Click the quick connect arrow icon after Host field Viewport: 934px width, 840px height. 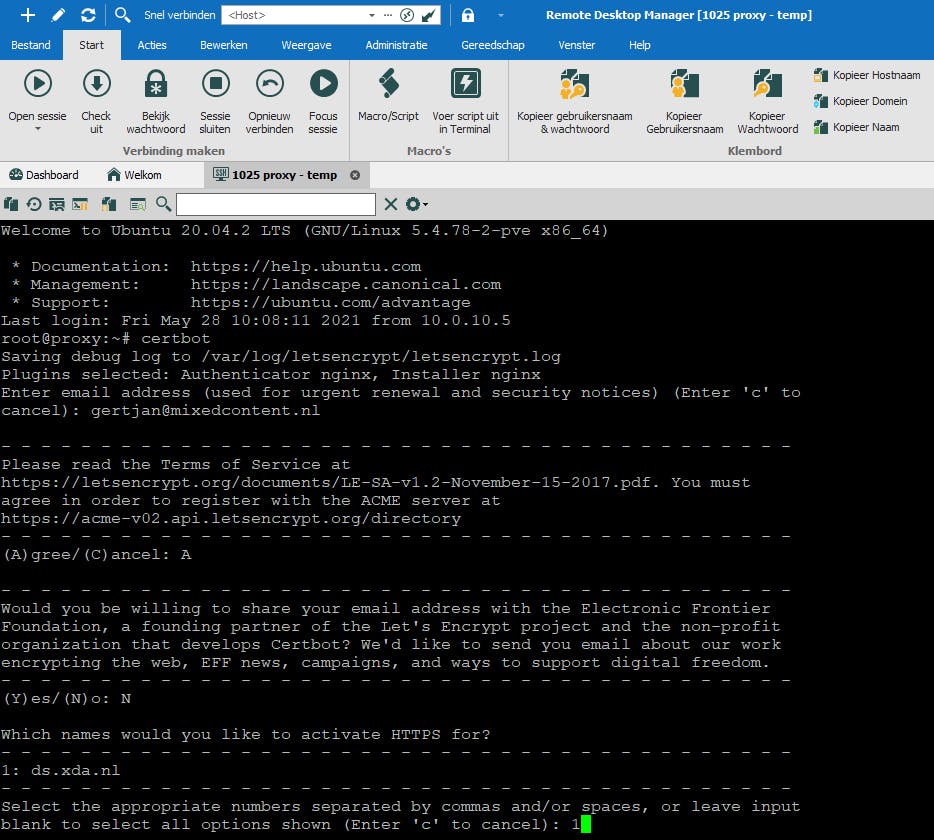click(428, 15)
